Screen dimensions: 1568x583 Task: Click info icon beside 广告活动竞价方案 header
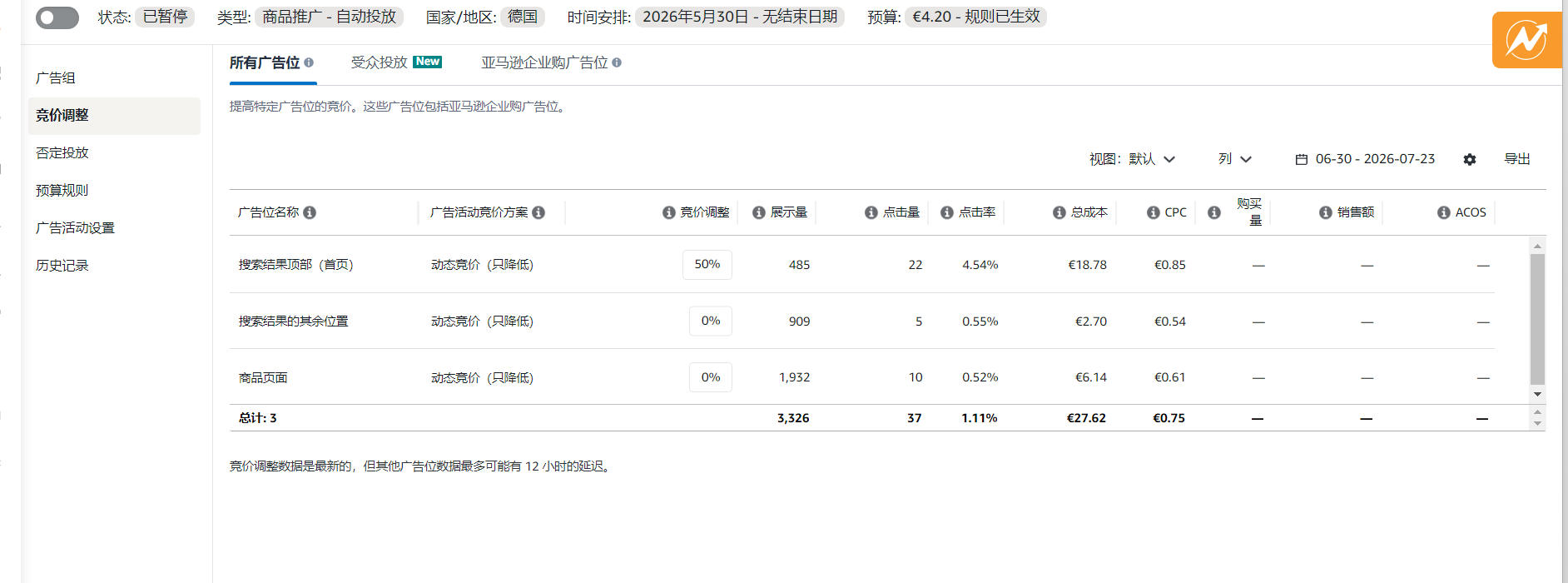tap(538, 212)
